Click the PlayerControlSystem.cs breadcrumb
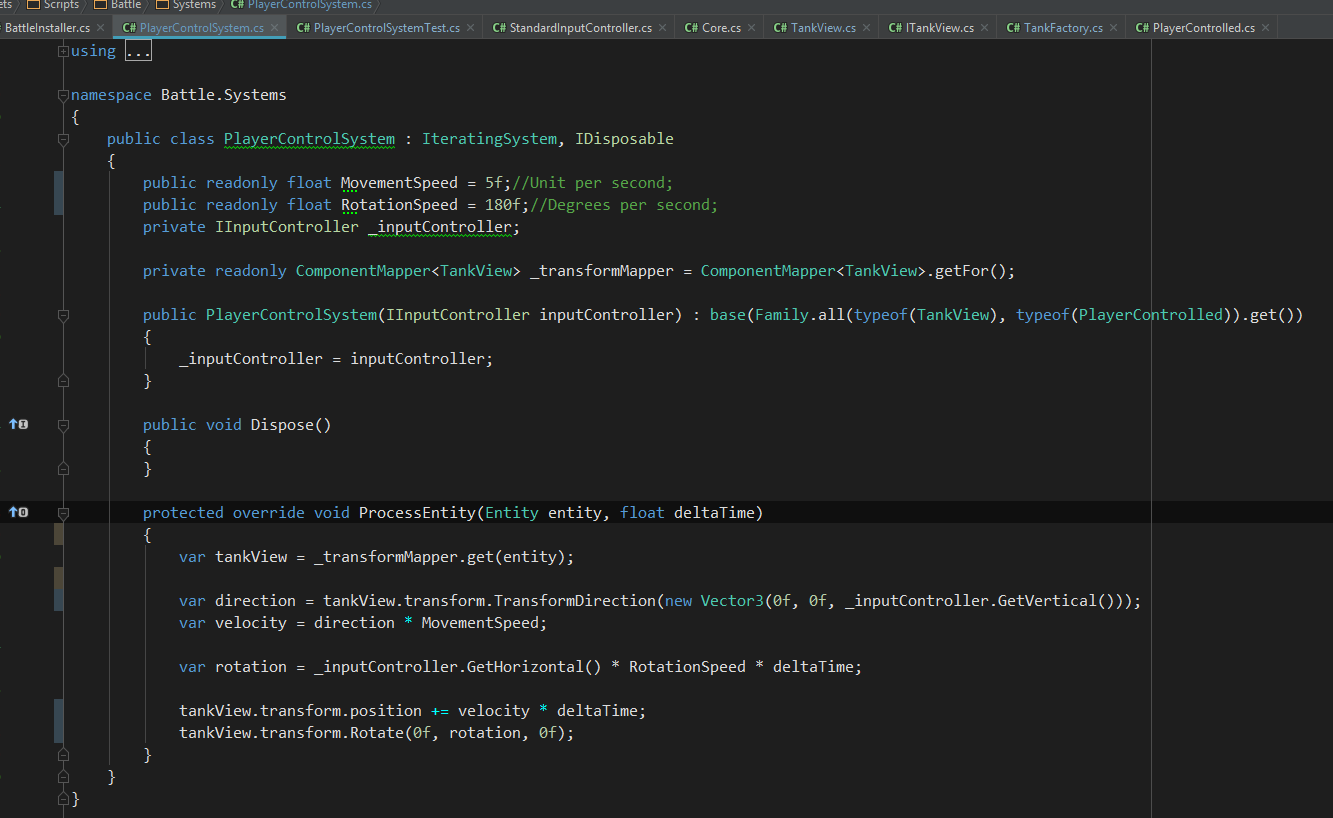Screen dimensions: 1333x818 [x=301, y=5]
